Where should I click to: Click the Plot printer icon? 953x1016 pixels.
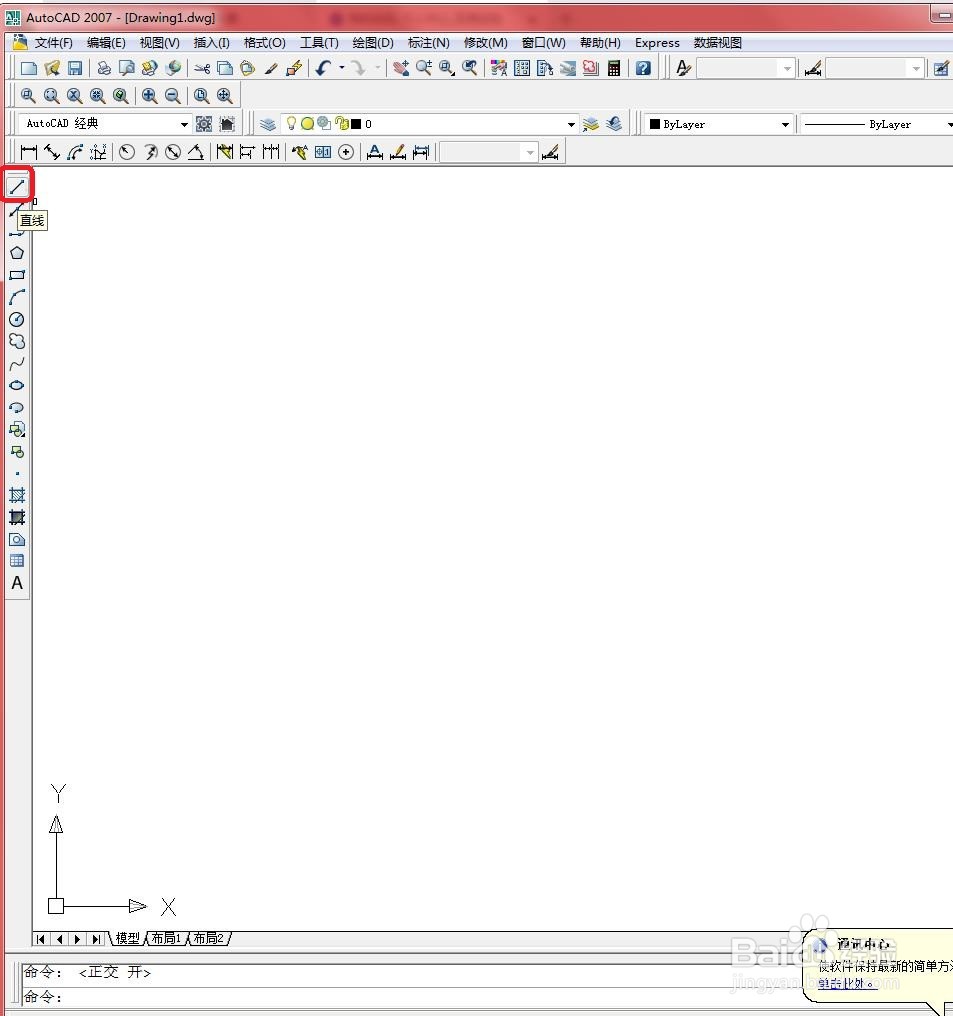pos(104,68)
